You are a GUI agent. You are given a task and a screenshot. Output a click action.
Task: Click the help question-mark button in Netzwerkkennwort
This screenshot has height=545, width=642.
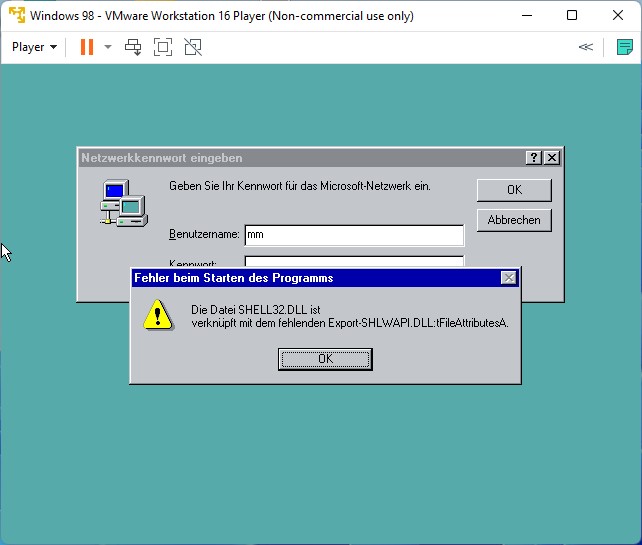coord(533,158)
